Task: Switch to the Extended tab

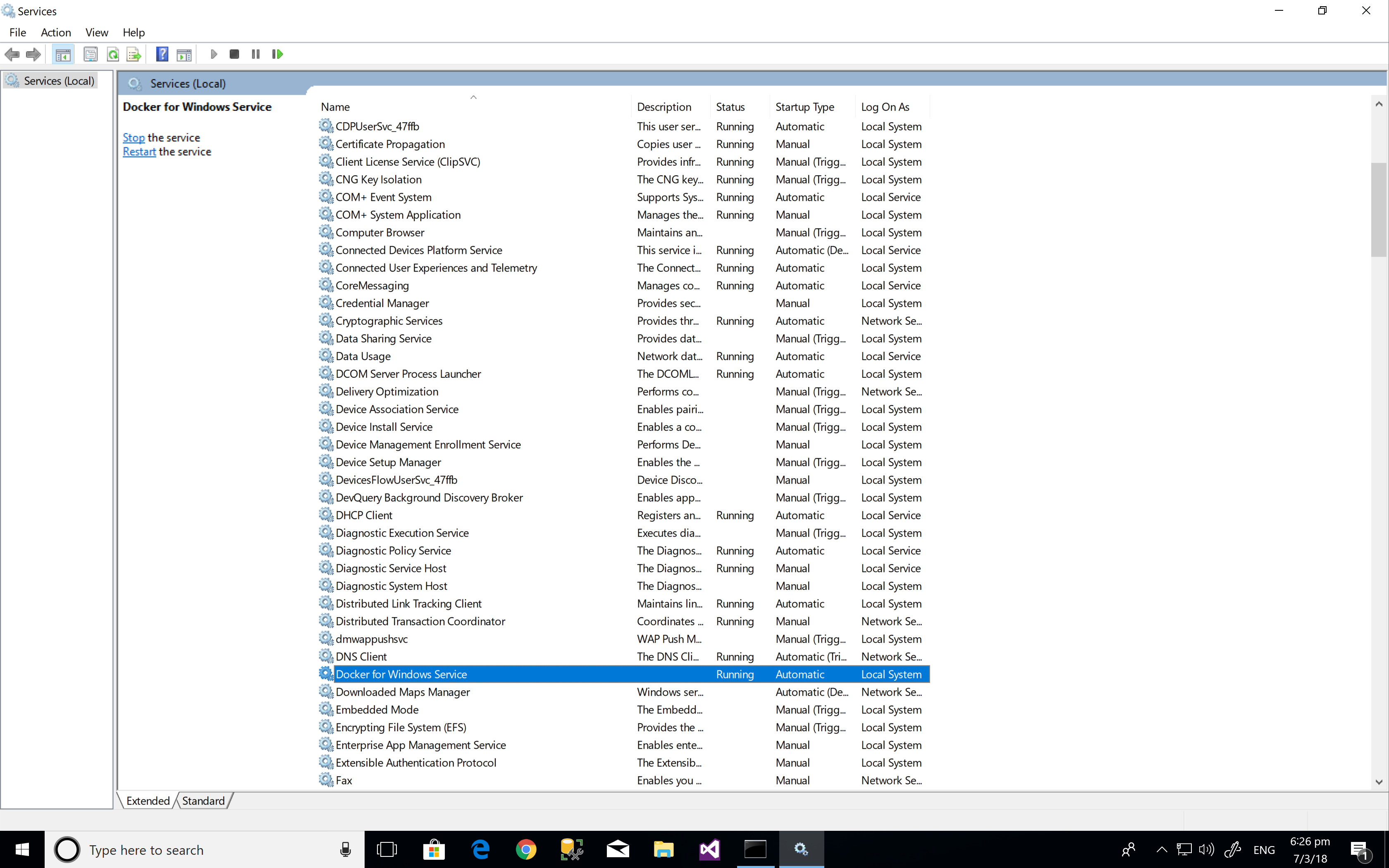Action: [x=148, y=801]
